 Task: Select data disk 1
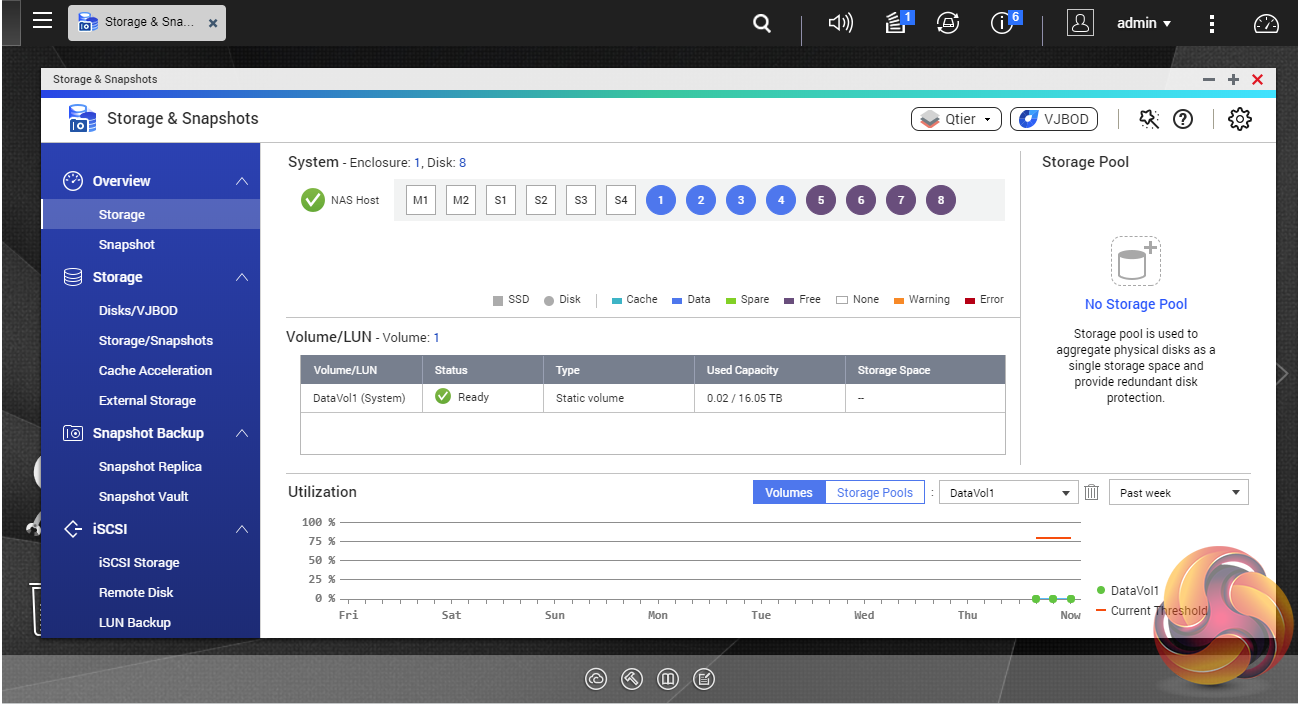661,200
